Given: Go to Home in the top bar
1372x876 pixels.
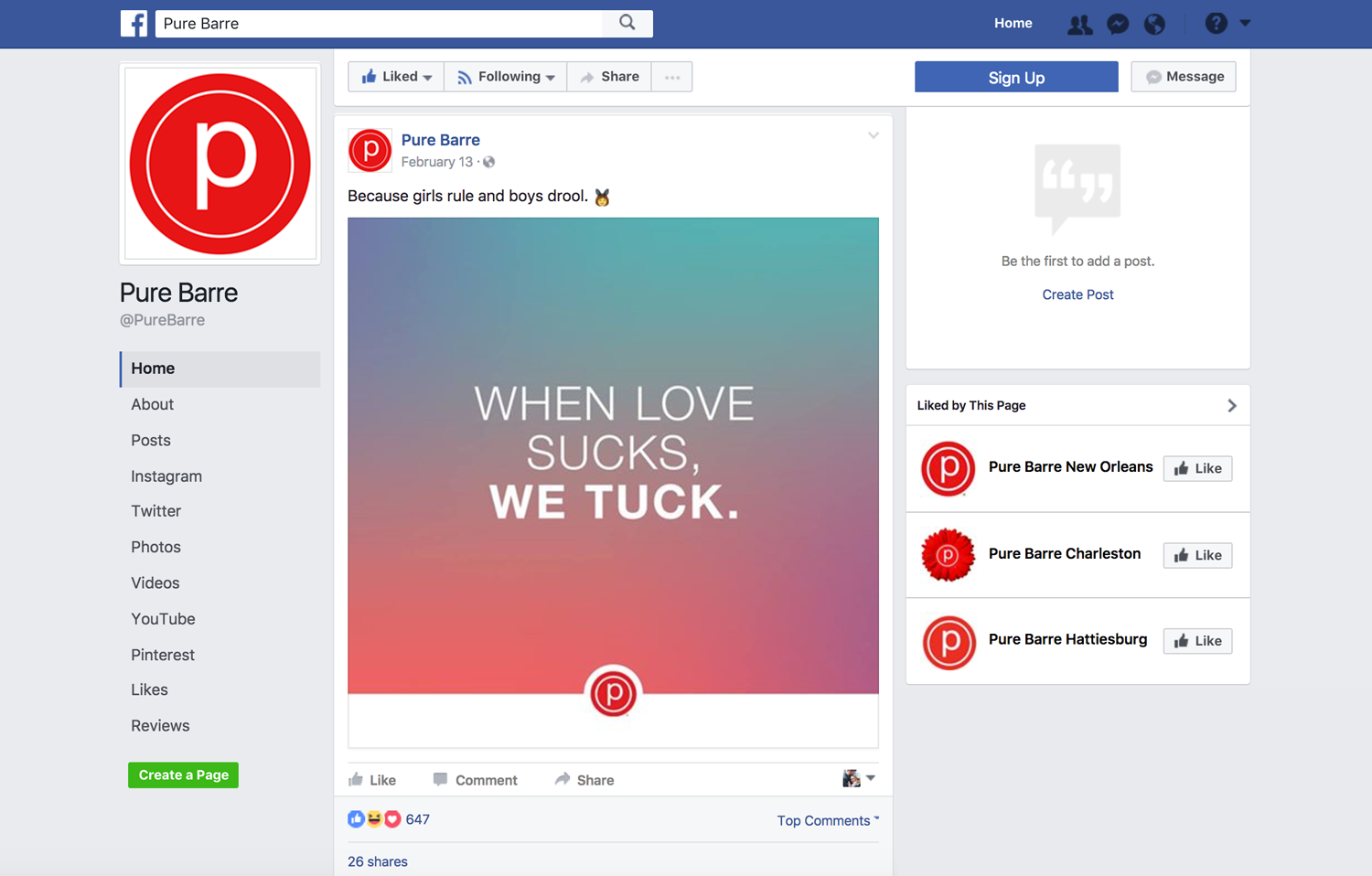Looking at the screenshot, I should [1013, 23].
